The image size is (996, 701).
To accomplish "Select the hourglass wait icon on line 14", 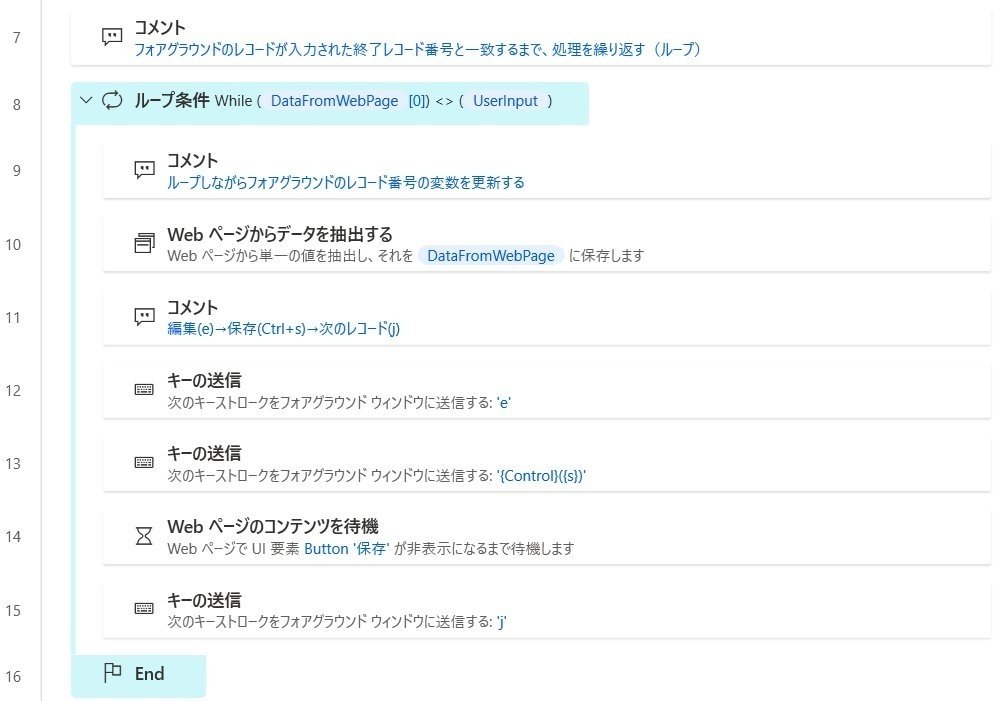I will pyautogui.click(x=144, y=536).
